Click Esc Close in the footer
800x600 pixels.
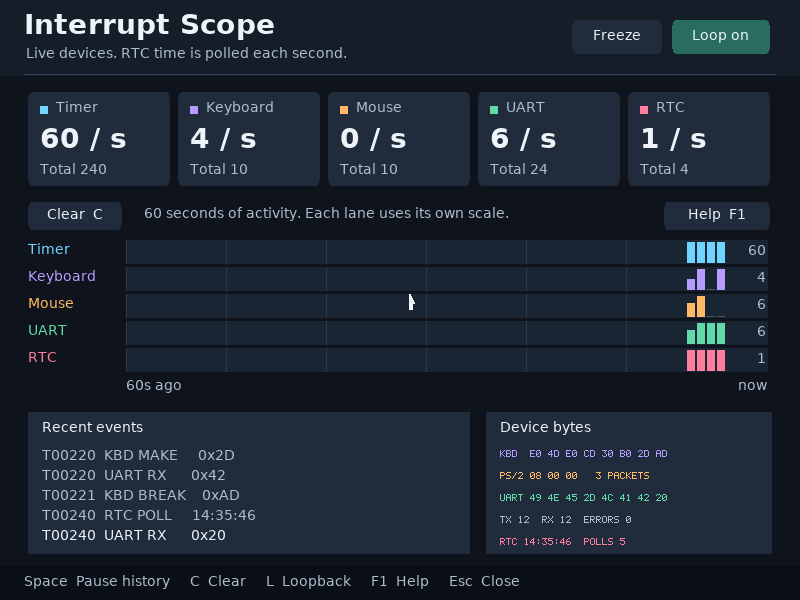484,581
